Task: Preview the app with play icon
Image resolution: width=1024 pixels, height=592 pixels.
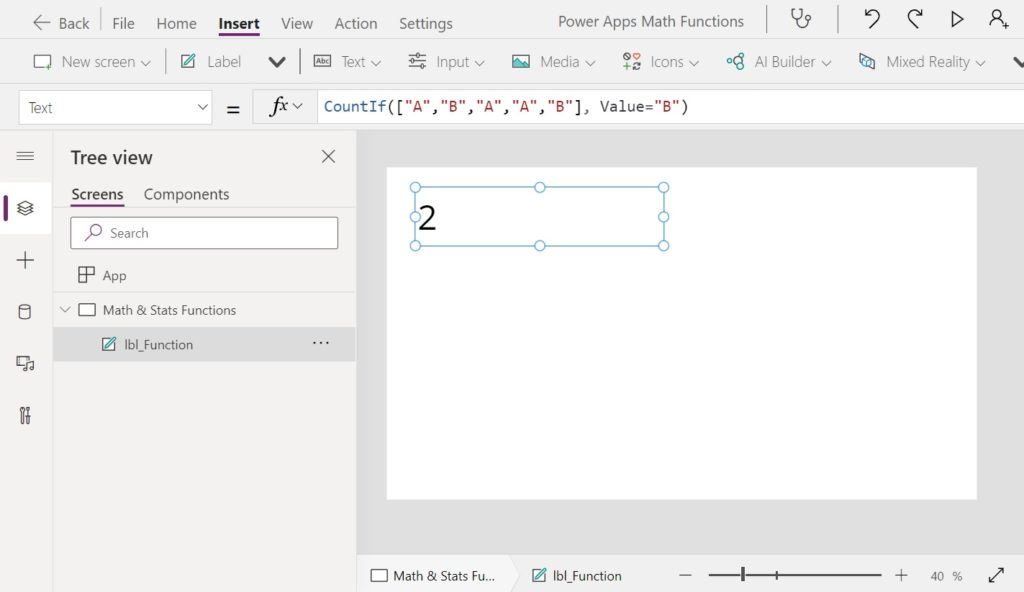Action: [x=957, y=19]
